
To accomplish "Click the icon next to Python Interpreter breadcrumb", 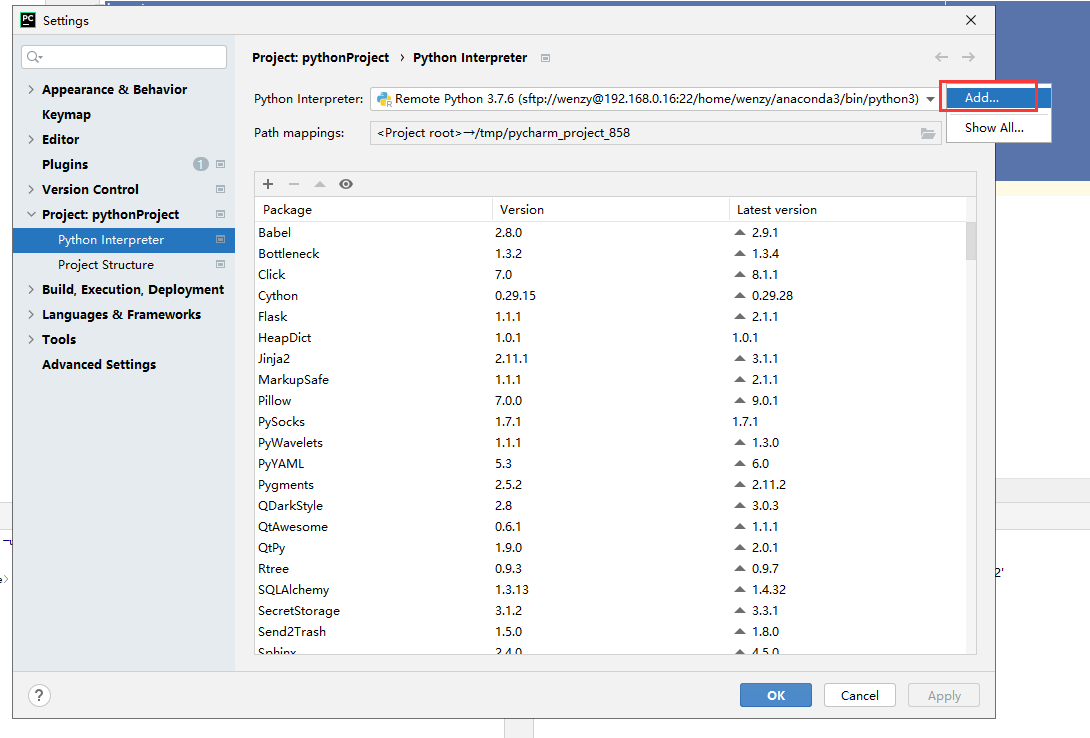I will [x=546, y=58].
